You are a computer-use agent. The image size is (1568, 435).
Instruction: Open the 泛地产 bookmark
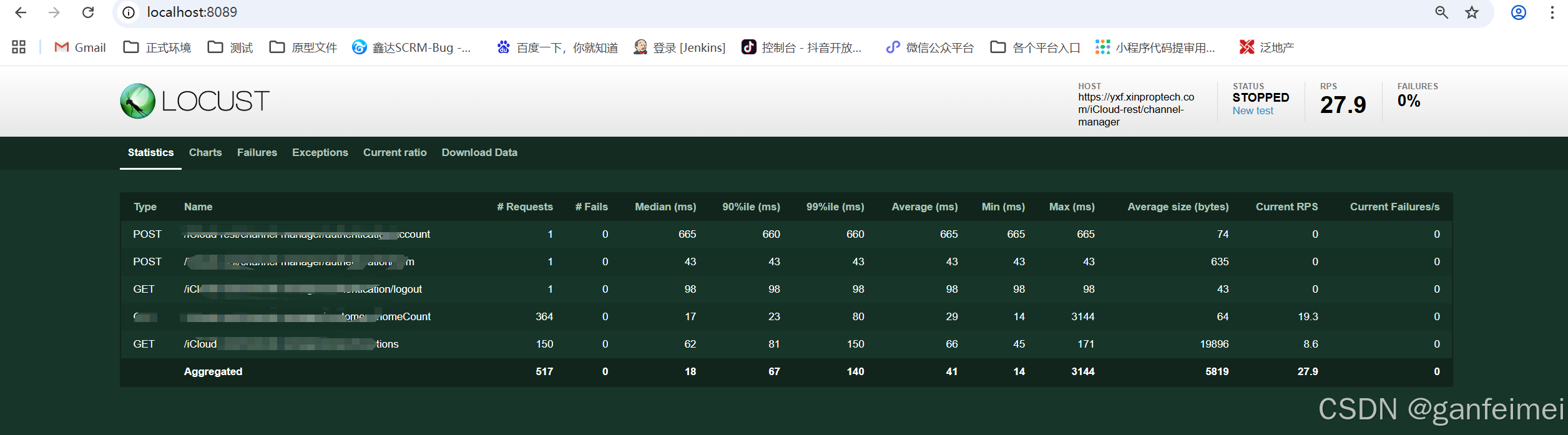pos(1267,47)
